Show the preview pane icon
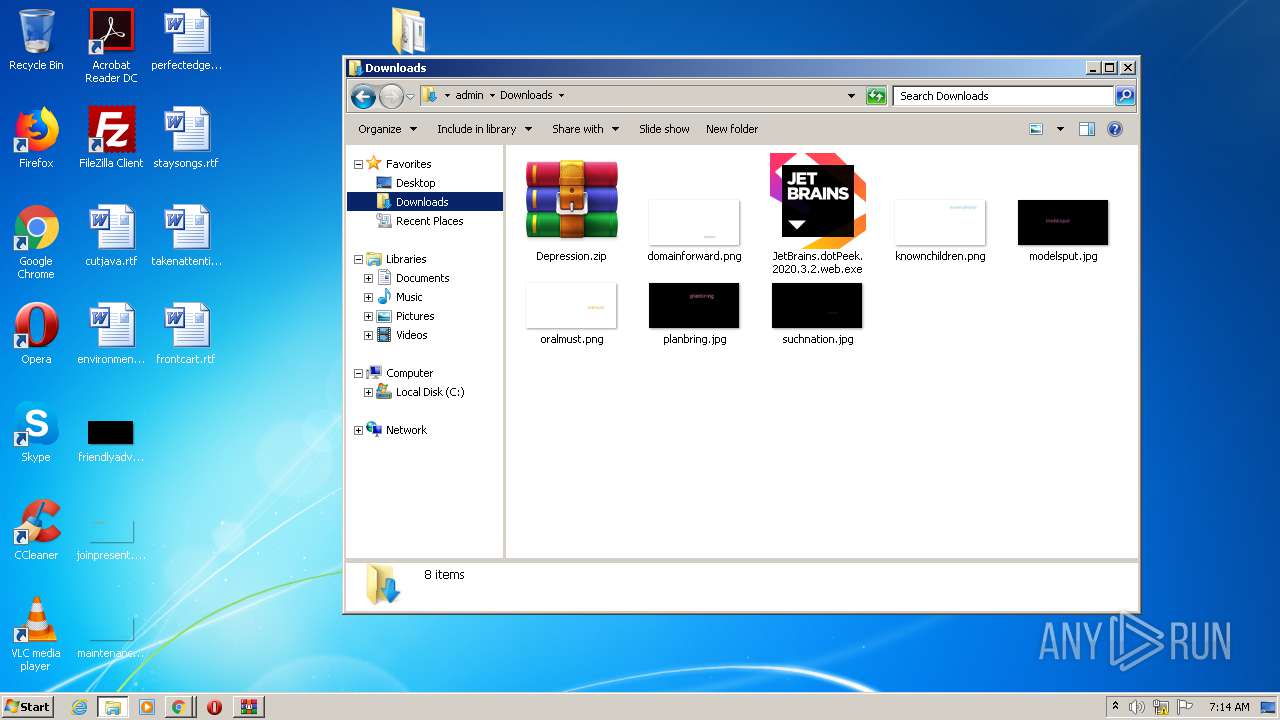This screenshot has width=1280, height=720. (x=1087, y=129)
